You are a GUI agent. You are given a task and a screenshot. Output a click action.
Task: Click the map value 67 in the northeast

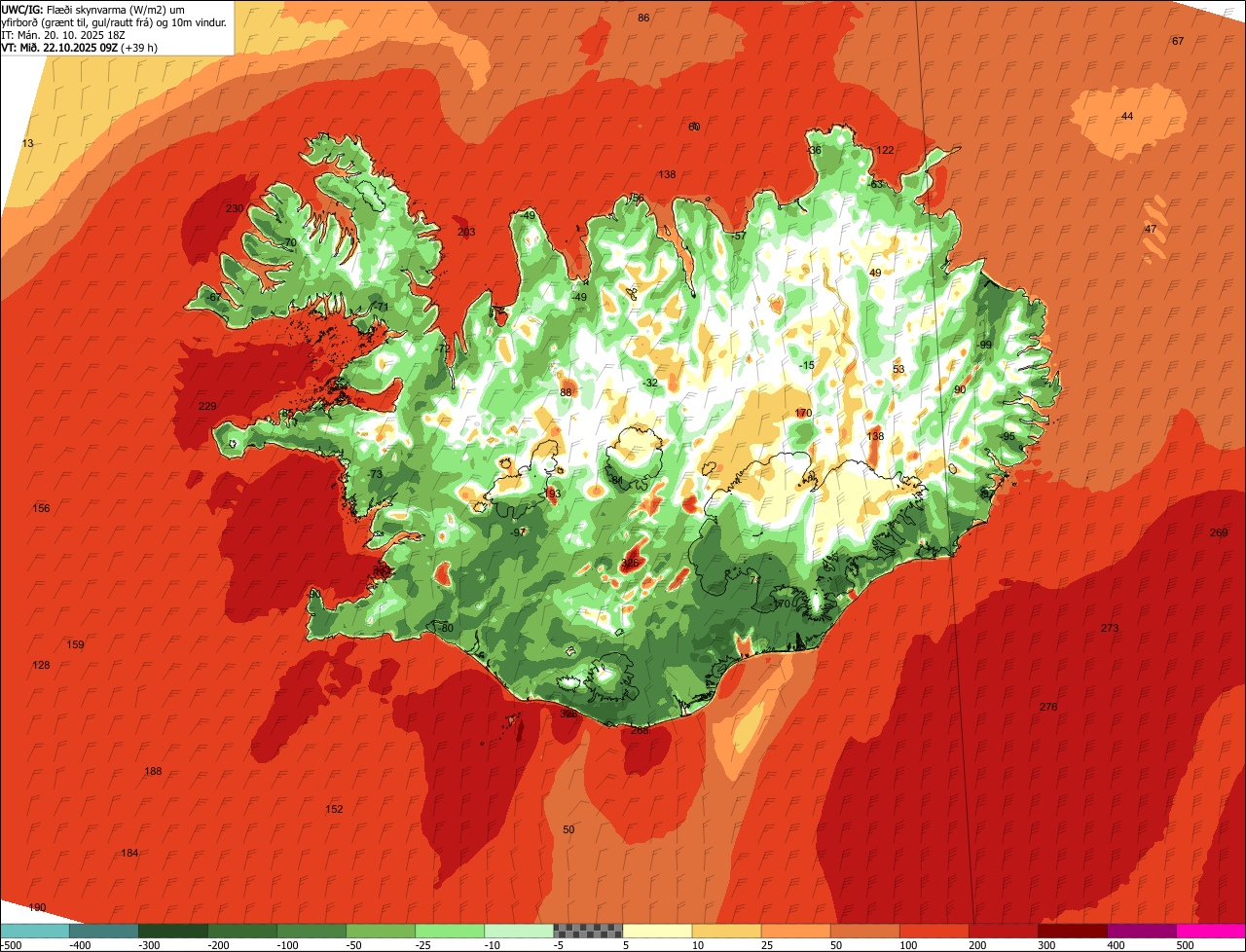click(1178, 41)
